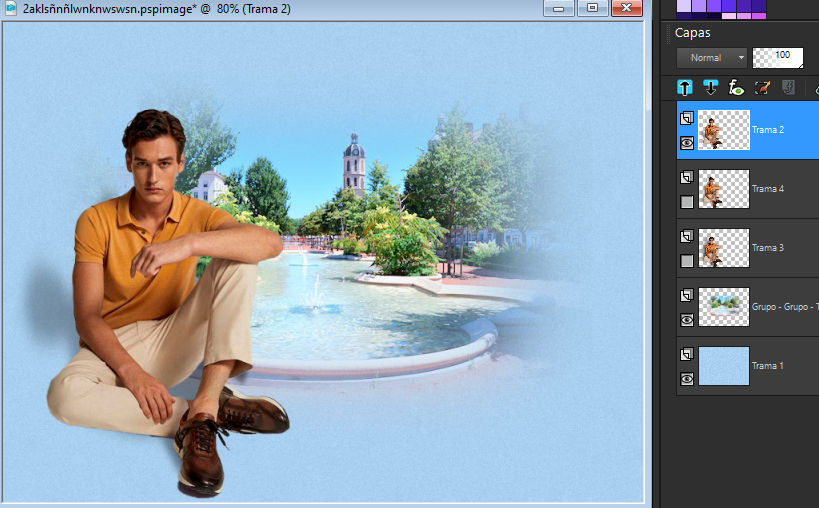Click the edit selection icon in Capas toolbar
This screenshot has width=819, height=508.
(x=762, y=88)
